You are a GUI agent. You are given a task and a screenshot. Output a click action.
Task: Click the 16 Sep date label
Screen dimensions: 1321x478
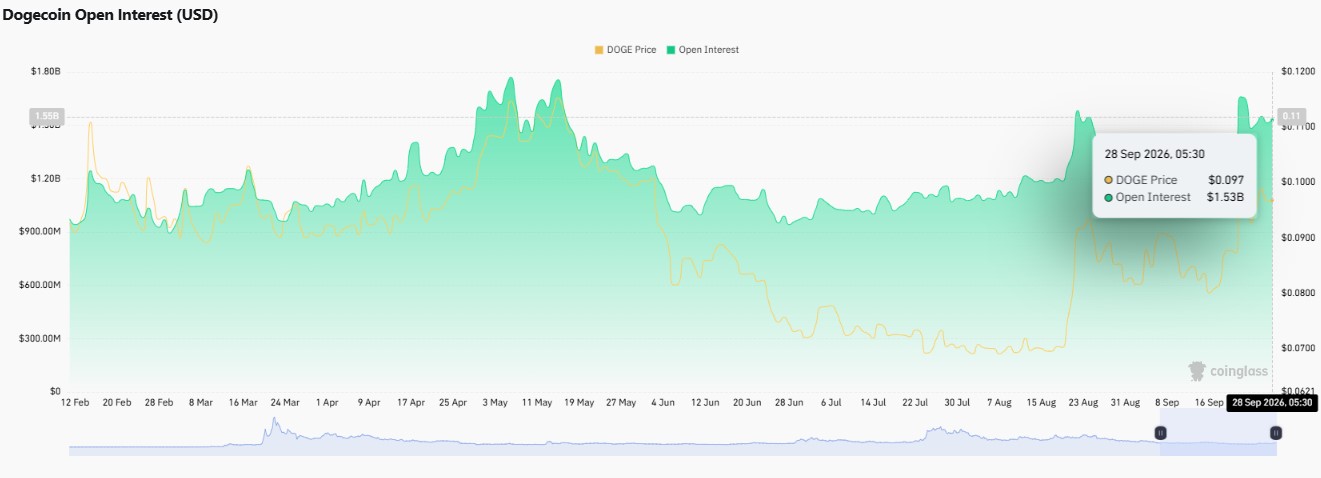(1210, 402)
